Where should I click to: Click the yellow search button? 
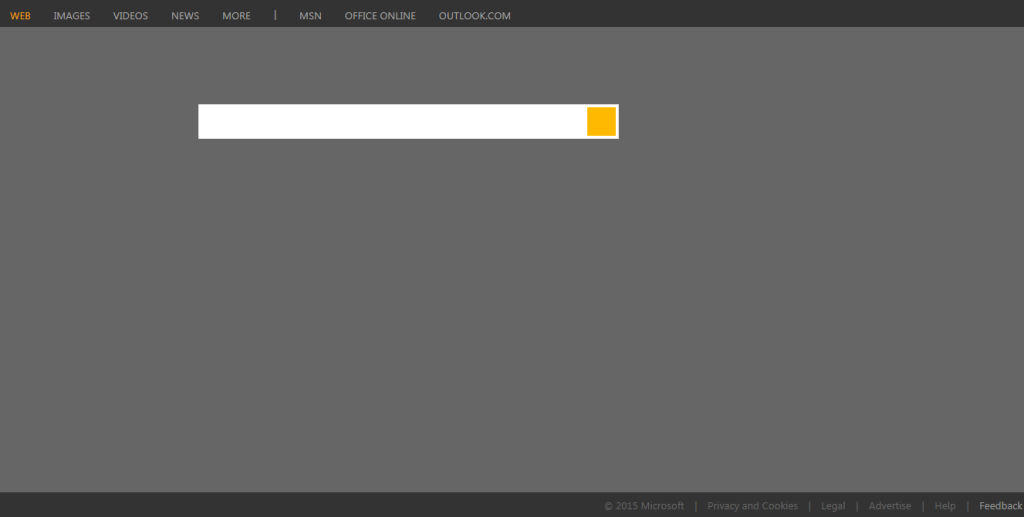[x=601, y=121]
